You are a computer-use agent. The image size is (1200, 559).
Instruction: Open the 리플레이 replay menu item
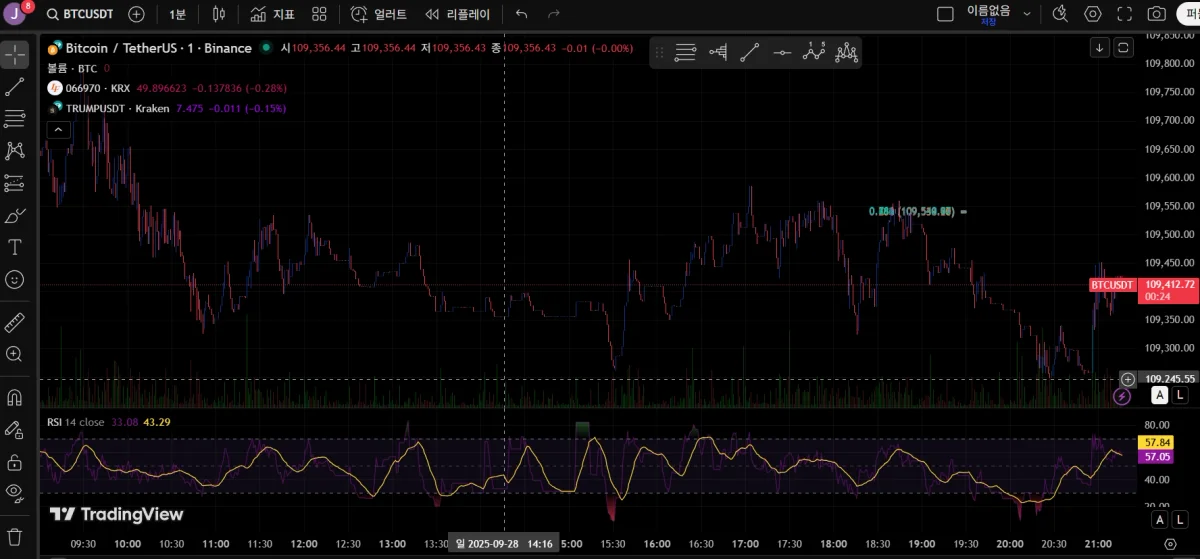tap(457, 14)
